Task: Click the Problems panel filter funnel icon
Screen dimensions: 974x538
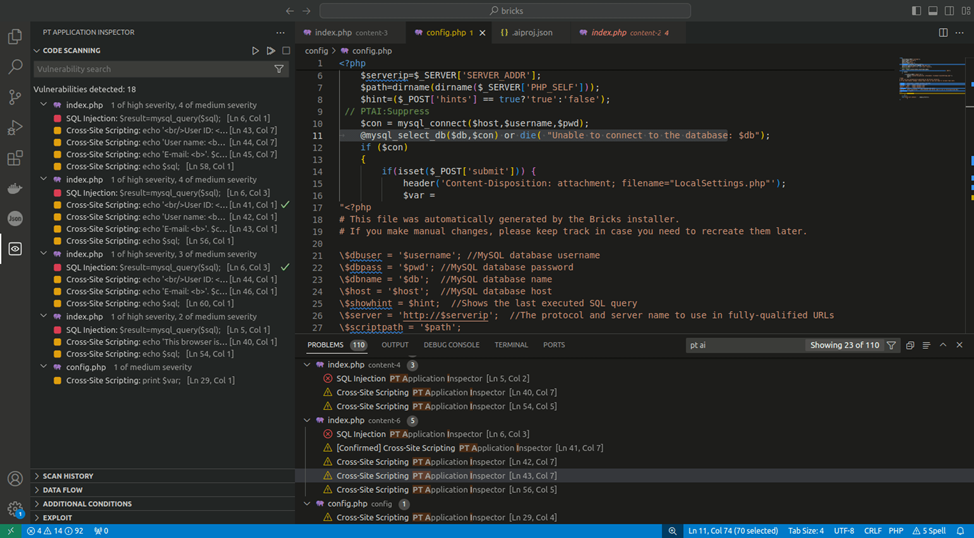Action: click(891, 345)
